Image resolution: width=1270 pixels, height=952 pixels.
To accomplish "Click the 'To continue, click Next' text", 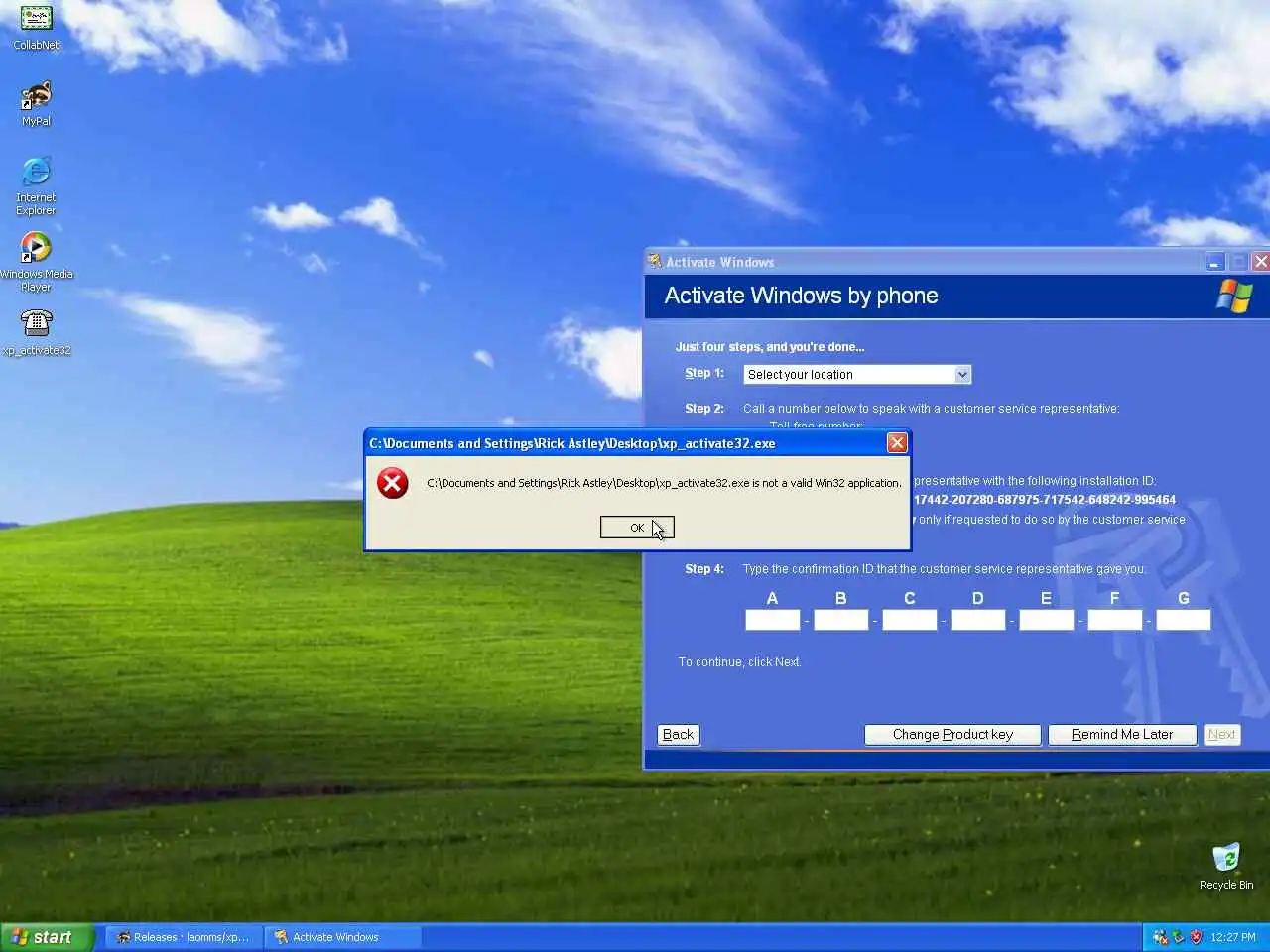I will (x=739, y=662).
